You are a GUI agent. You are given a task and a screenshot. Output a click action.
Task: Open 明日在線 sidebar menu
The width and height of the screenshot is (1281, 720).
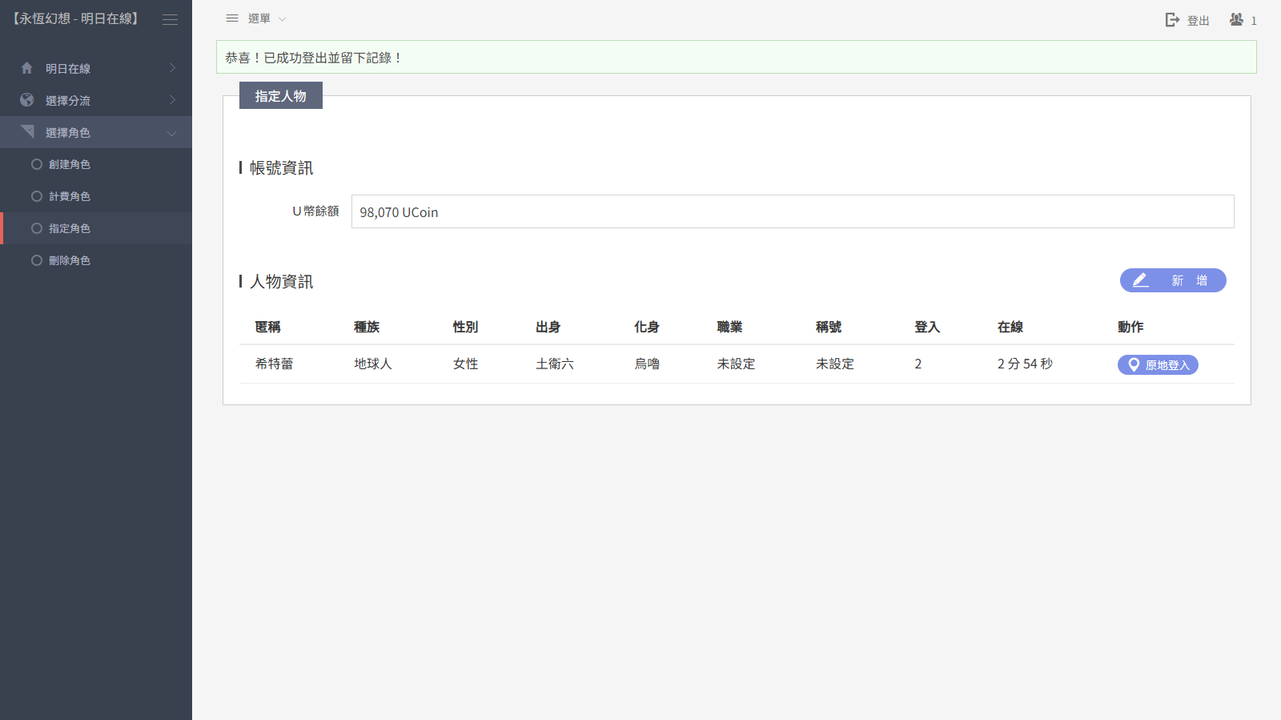pyautogui.click(x=96, y=68)
